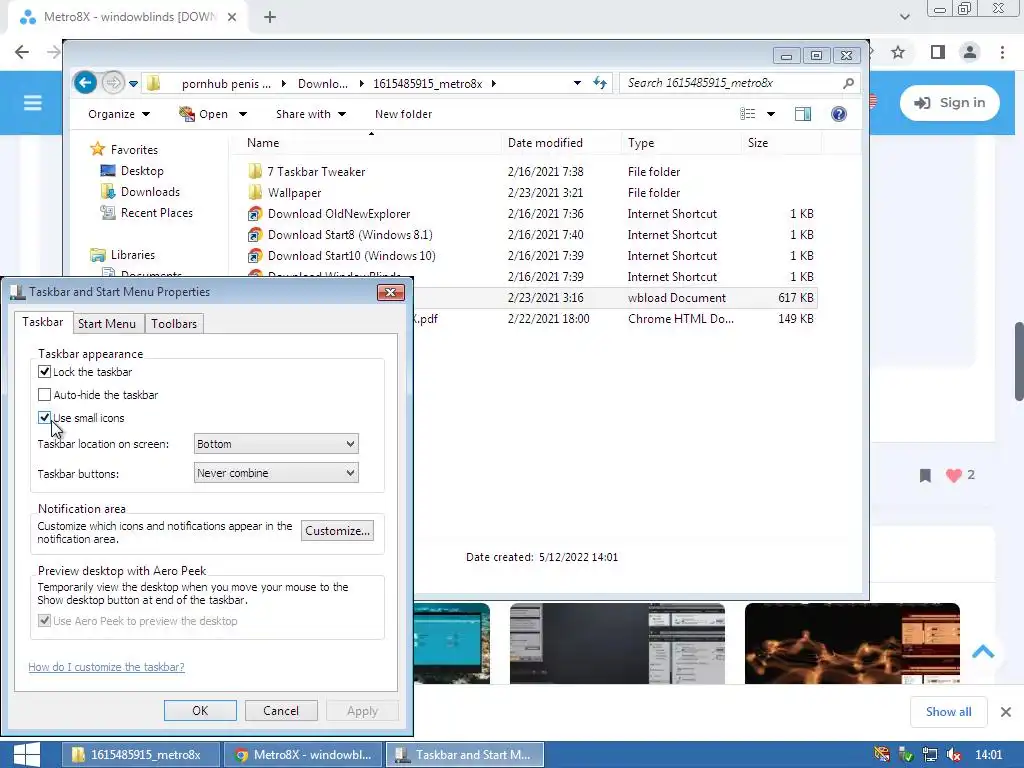Screen dimensions: 1024x768
Task: Expand address bar history dropdown arrow
Action: pyautogui.click(x=577, y=83)
